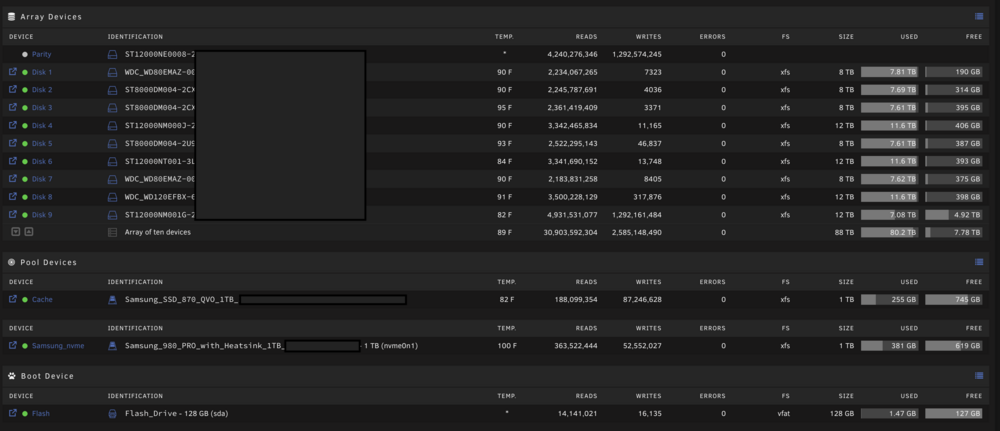Viewport: 1000px width, 431px height.
Task: Open the Cache pool settings link
Action: point(42,300)
